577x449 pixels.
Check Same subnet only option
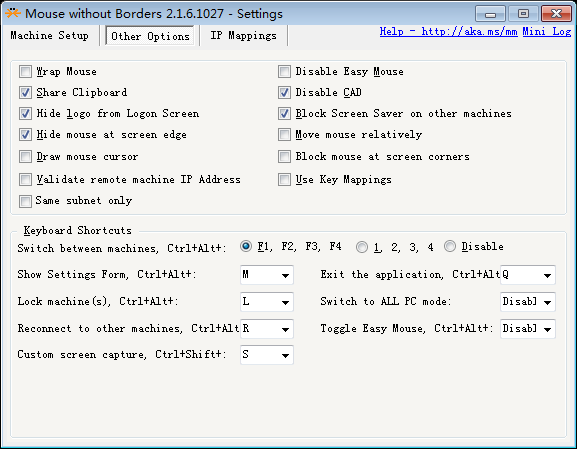[x=25, y=201]
